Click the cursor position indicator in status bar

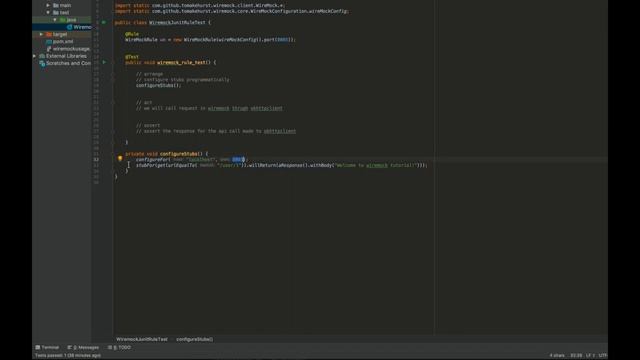[x=576, y=356]
